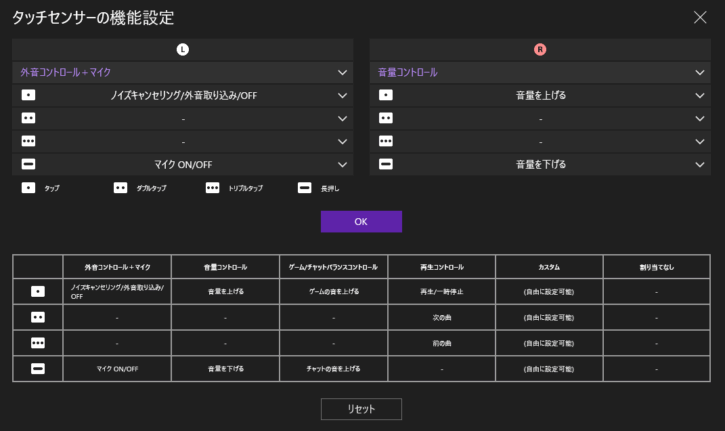This screenshot has width=725, height=431.
Task: Click right single-tap icon beside 音量を上げる
Action: click(x=386, y=96)
